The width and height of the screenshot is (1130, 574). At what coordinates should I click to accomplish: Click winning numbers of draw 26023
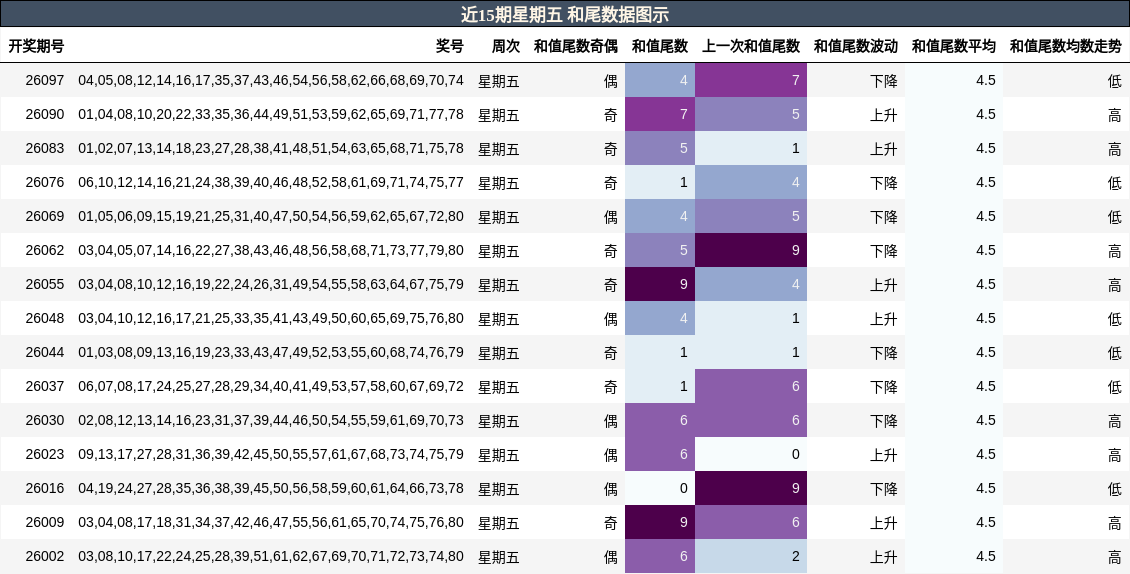coord(271,454)
